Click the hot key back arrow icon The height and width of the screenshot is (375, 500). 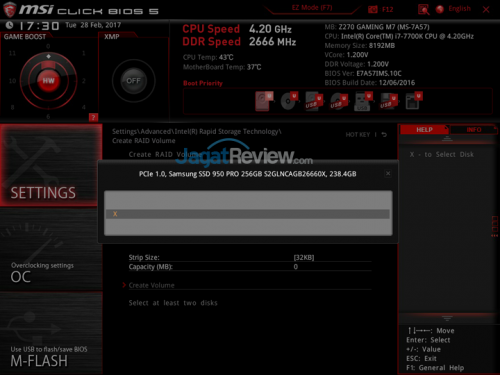pos(384,135)
